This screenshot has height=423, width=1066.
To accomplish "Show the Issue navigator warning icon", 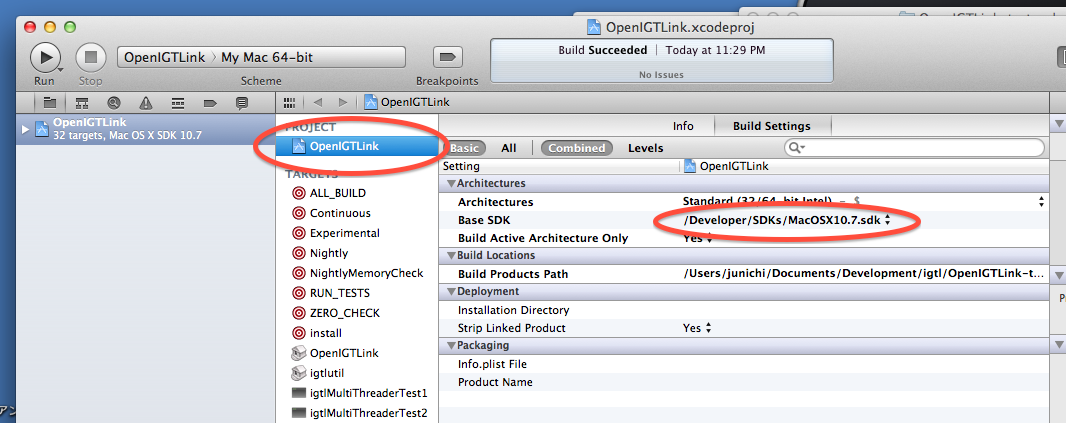I will coord(146,102).
